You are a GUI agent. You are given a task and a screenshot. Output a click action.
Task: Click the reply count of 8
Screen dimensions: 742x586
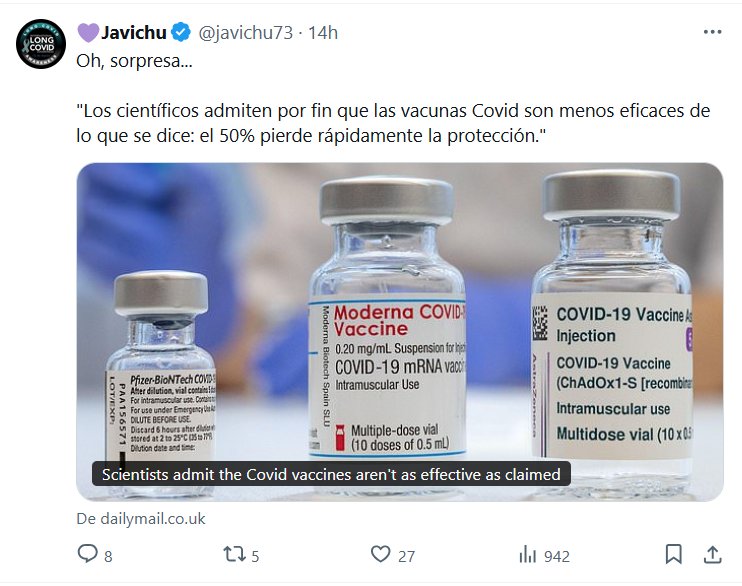[108, 556]
